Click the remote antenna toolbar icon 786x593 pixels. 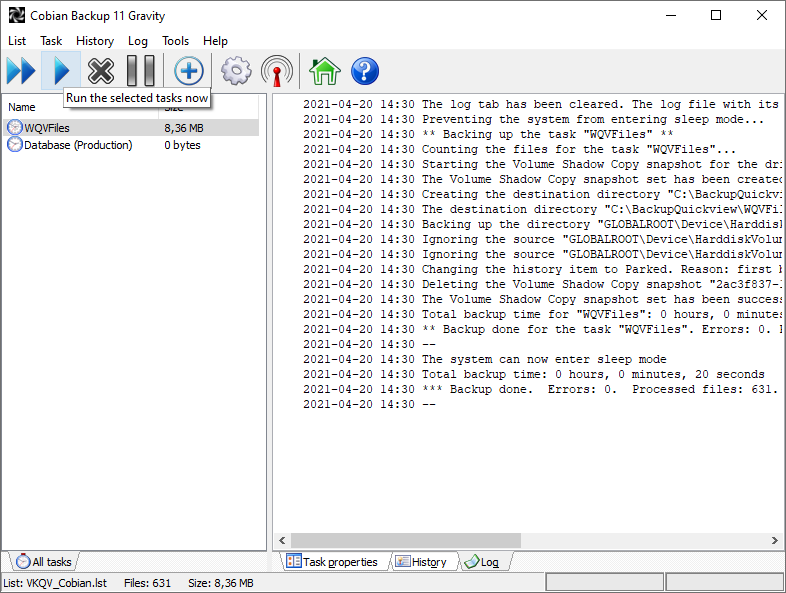[277, 71]
